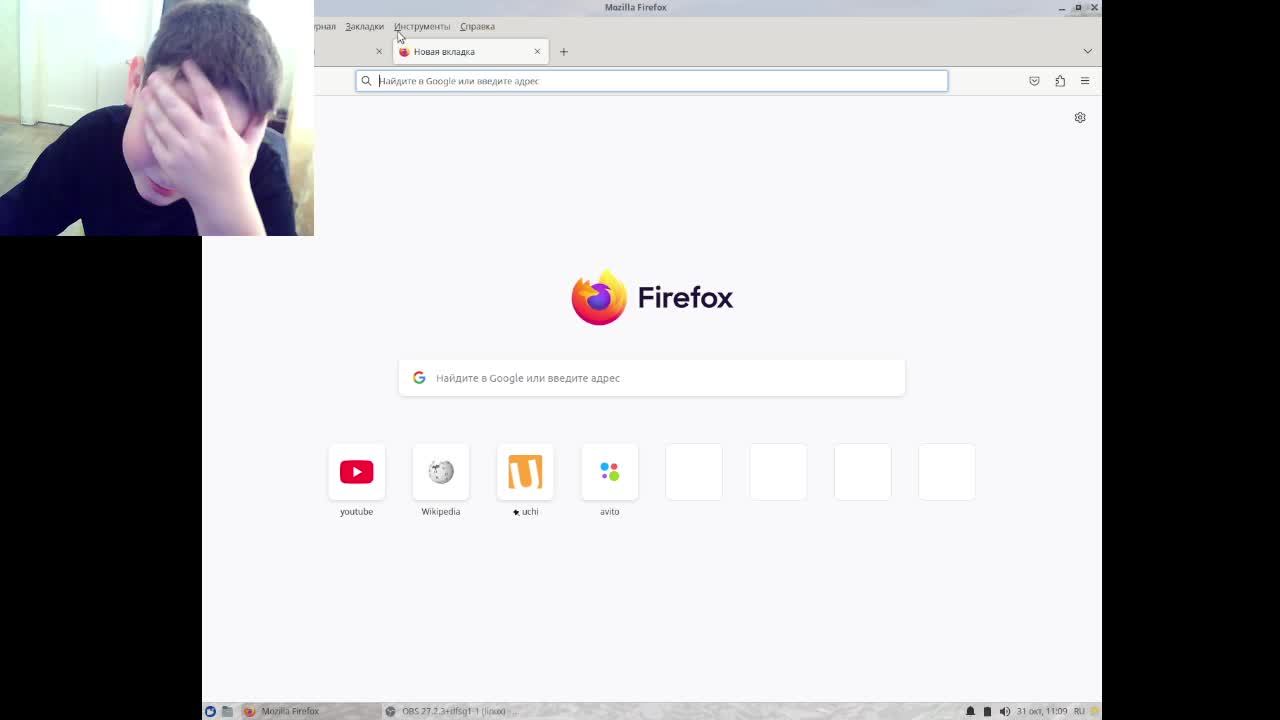Screen dimensions: 1280x720
Task: Focus the address bar search field
Action: coord(652,81)
